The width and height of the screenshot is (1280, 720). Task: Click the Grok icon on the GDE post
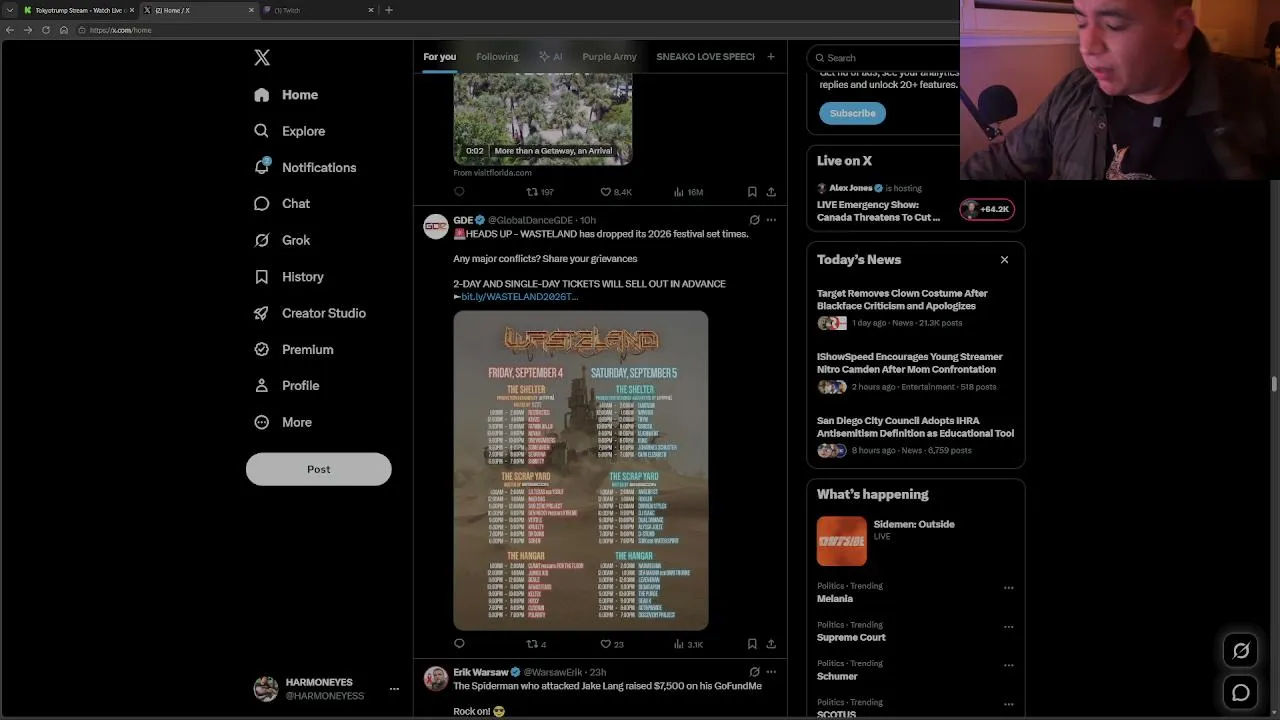tap(754, 220)
